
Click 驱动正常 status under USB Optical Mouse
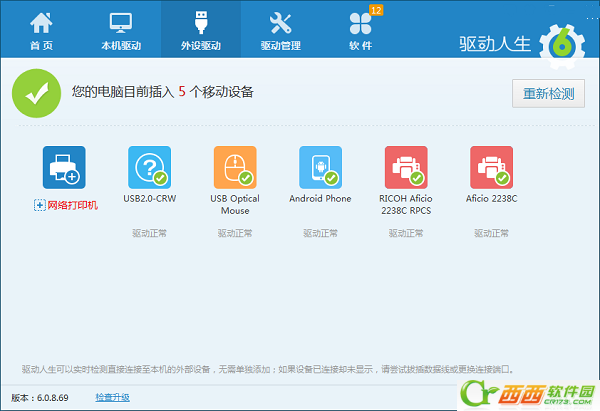235,233
